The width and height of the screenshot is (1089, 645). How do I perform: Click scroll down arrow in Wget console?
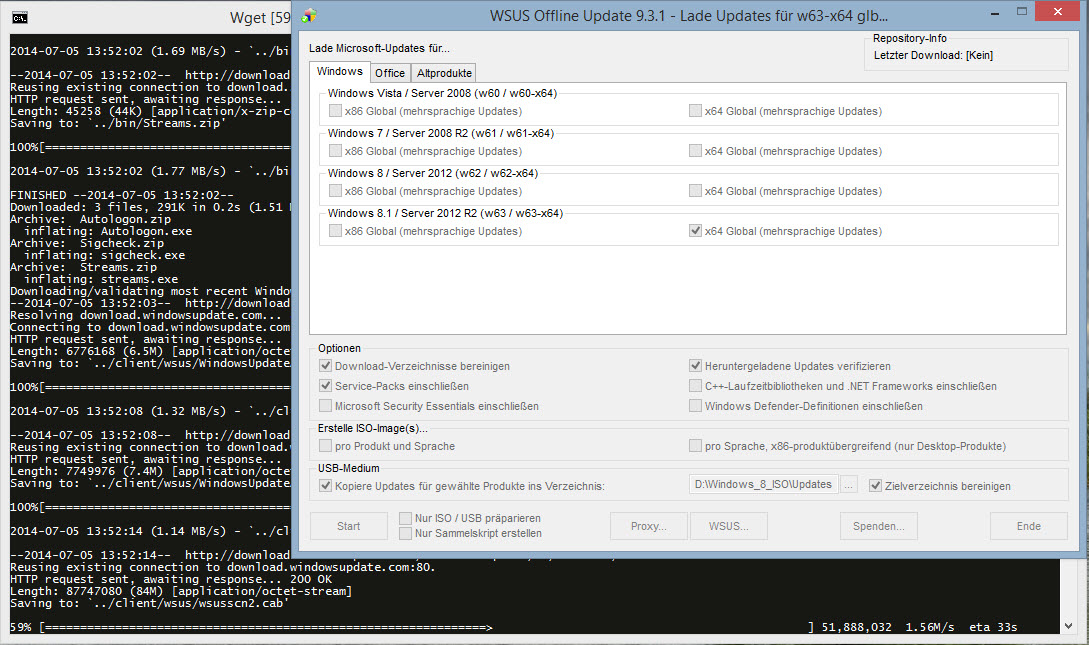1068,626
